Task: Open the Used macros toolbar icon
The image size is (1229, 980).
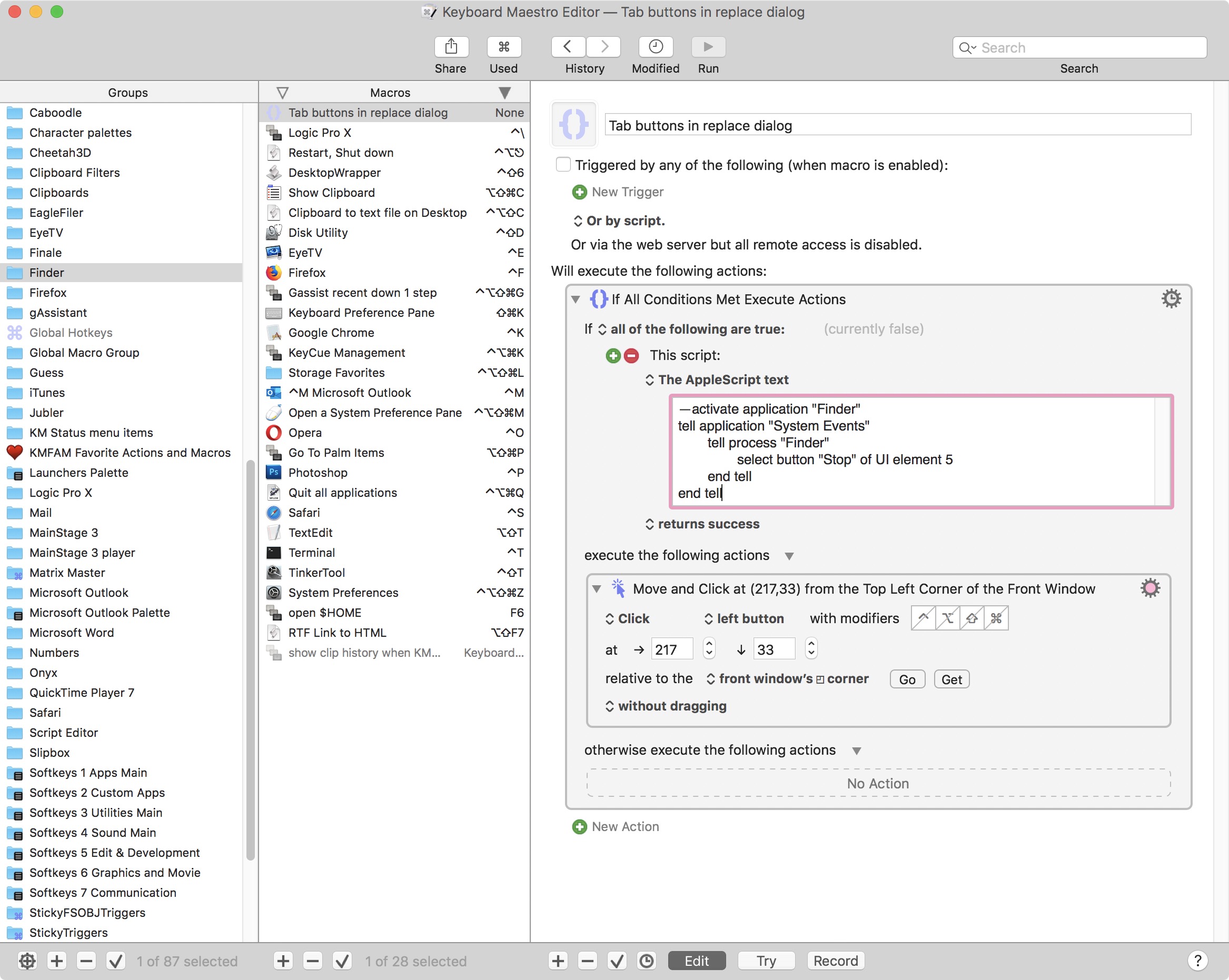Action: click(503, 47)
